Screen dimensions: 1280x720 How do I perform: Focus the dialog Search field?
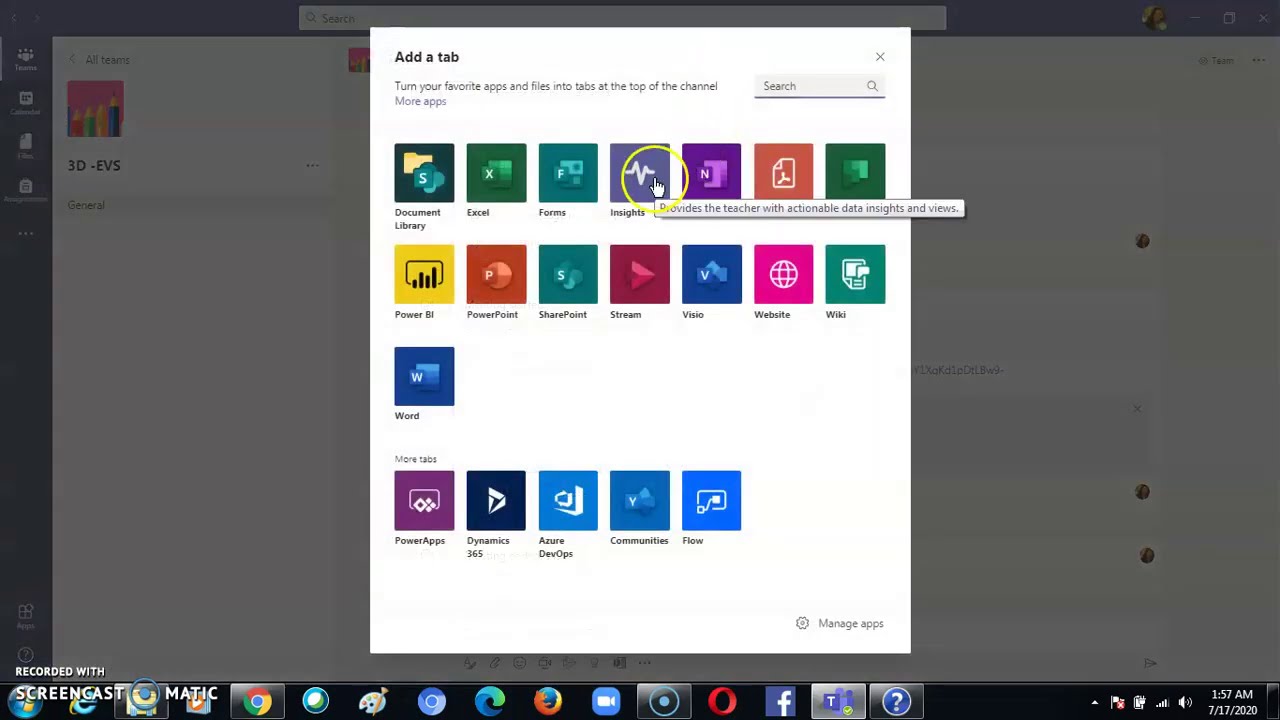(x=819, y=86)
